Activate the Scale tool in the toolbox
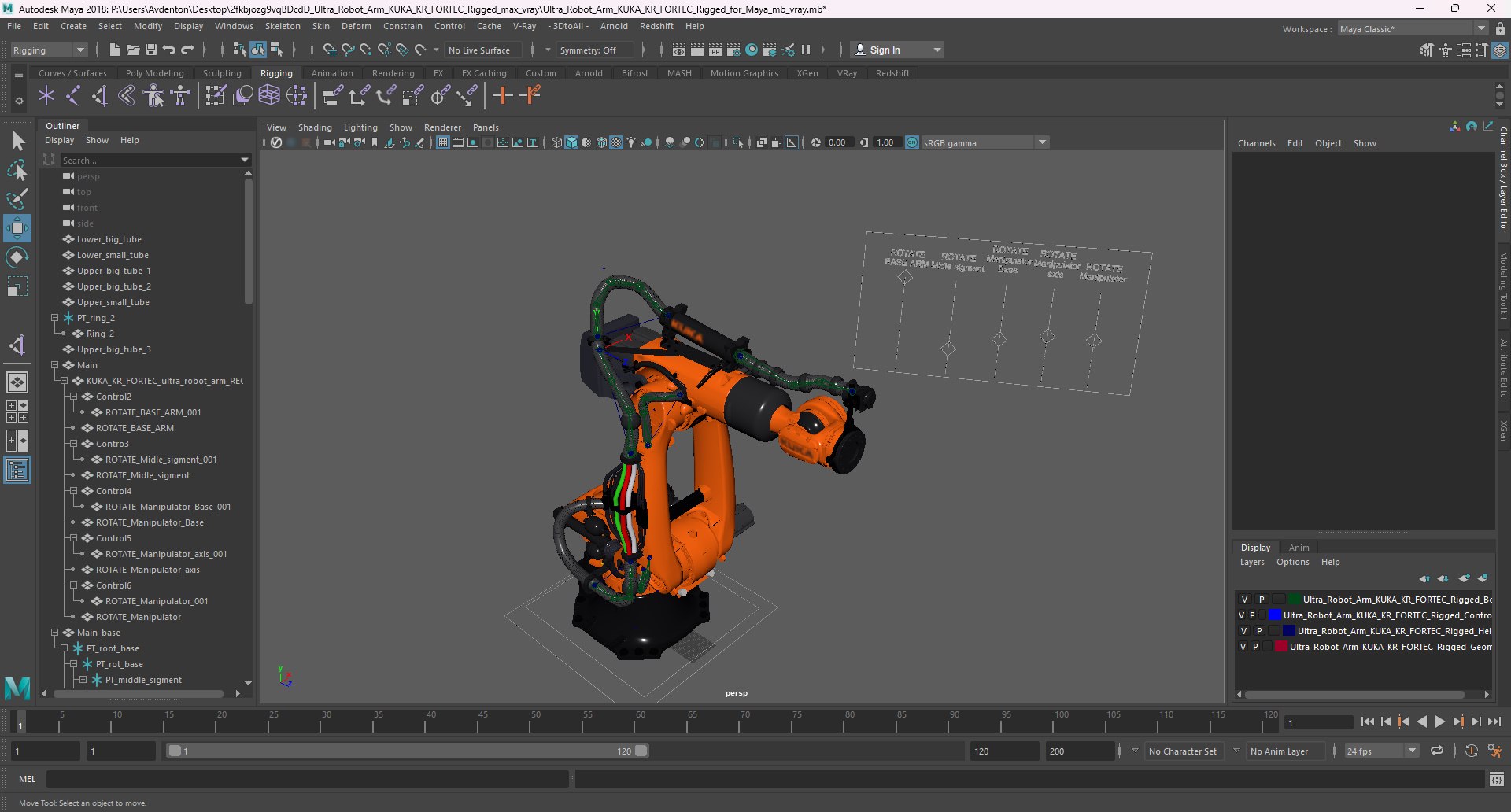Screen dimensions: 1511x812 coord(17,286)
